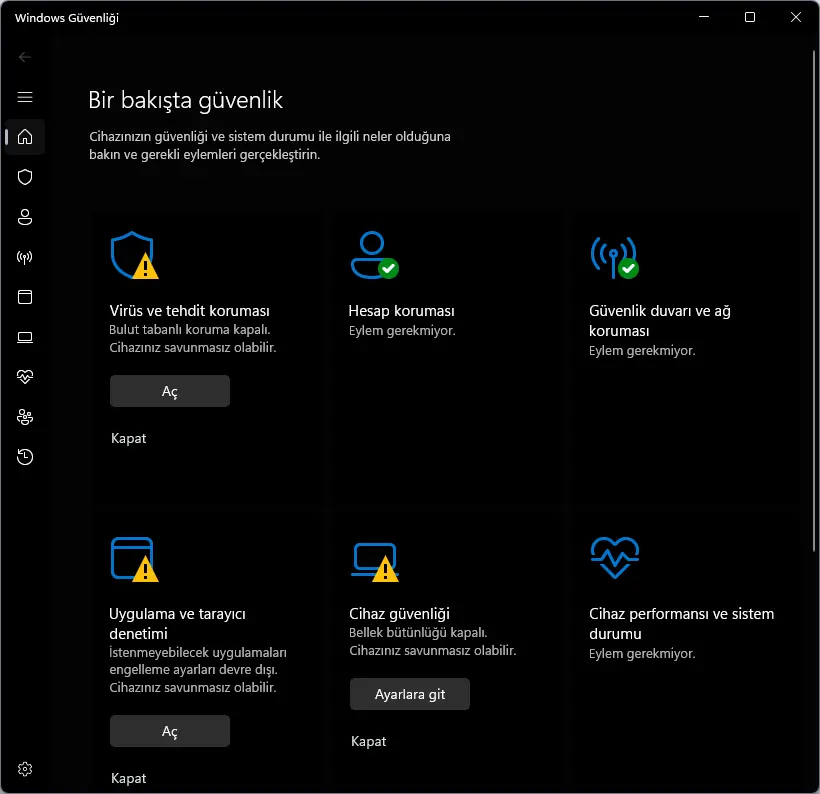Click Kapat link under Cihaz güvenliği
The height and width of the screenshot is (794, 820).
pos(368,741)
